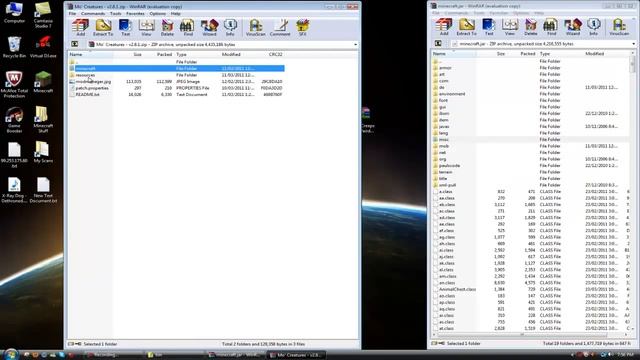Select highlighted minecraft folder in Mo' Creatures archive
The width and height of the screenshot is (640, 360).
point(177,69)
